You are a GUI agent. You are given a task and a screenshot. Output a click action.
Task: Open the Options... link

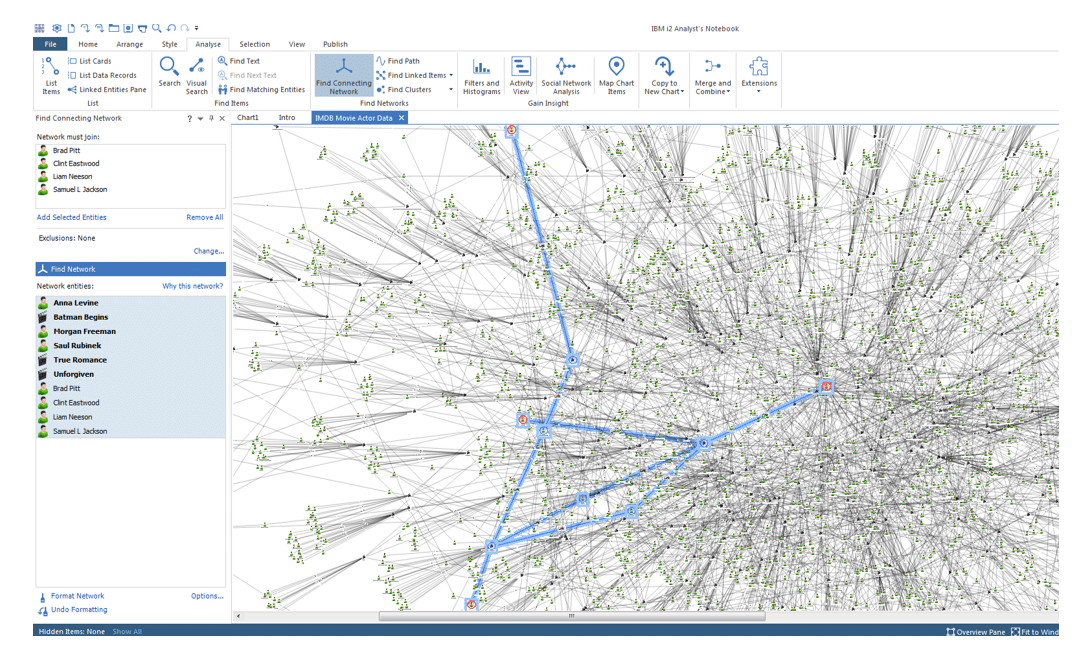[207, 596]
